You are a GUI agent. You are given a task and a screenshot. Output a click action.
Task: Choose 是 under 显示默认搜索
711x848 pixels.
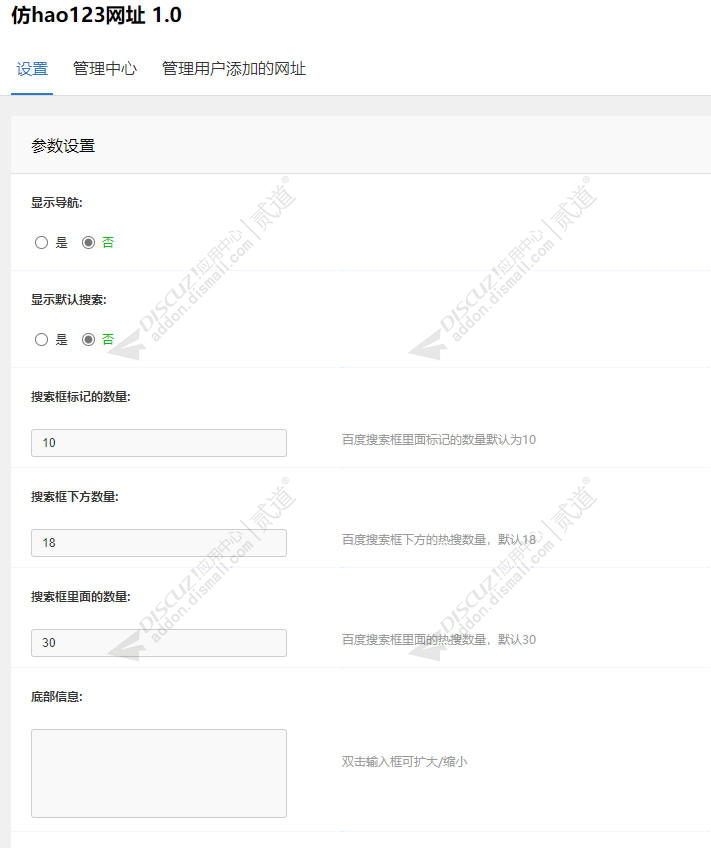click(42, 339)
